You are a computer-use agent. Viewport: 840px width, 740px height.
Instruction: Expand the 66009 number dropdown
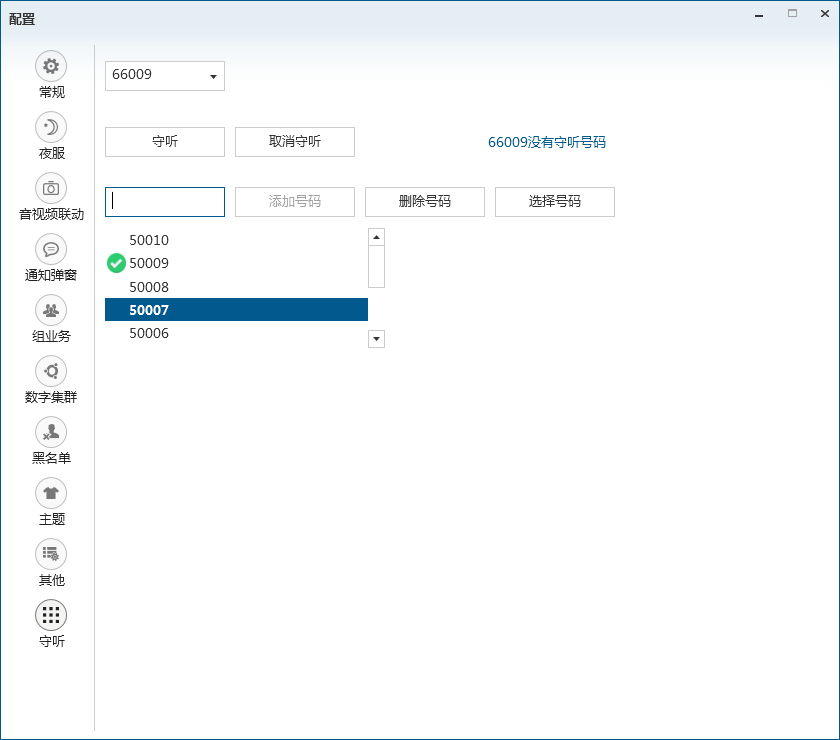point(213,76)
